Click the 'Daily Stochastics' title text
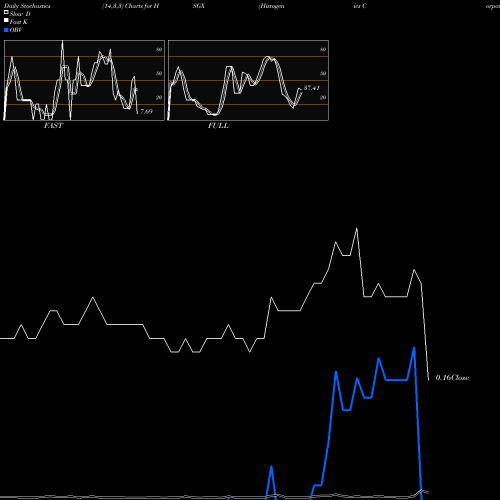This screenshot has height=500, width=500. pos(27,6)
